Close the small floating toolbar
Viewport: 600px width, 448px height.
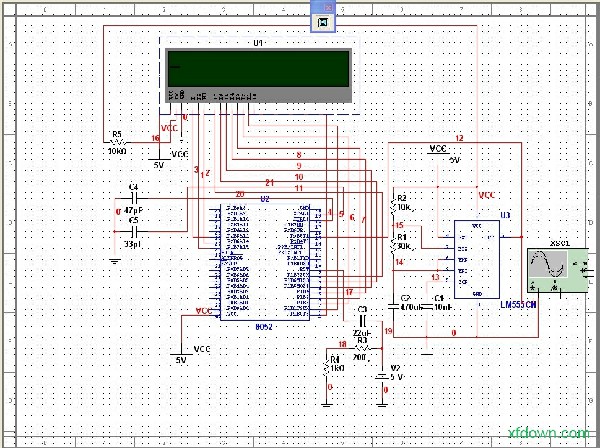[x=328, y=7]
